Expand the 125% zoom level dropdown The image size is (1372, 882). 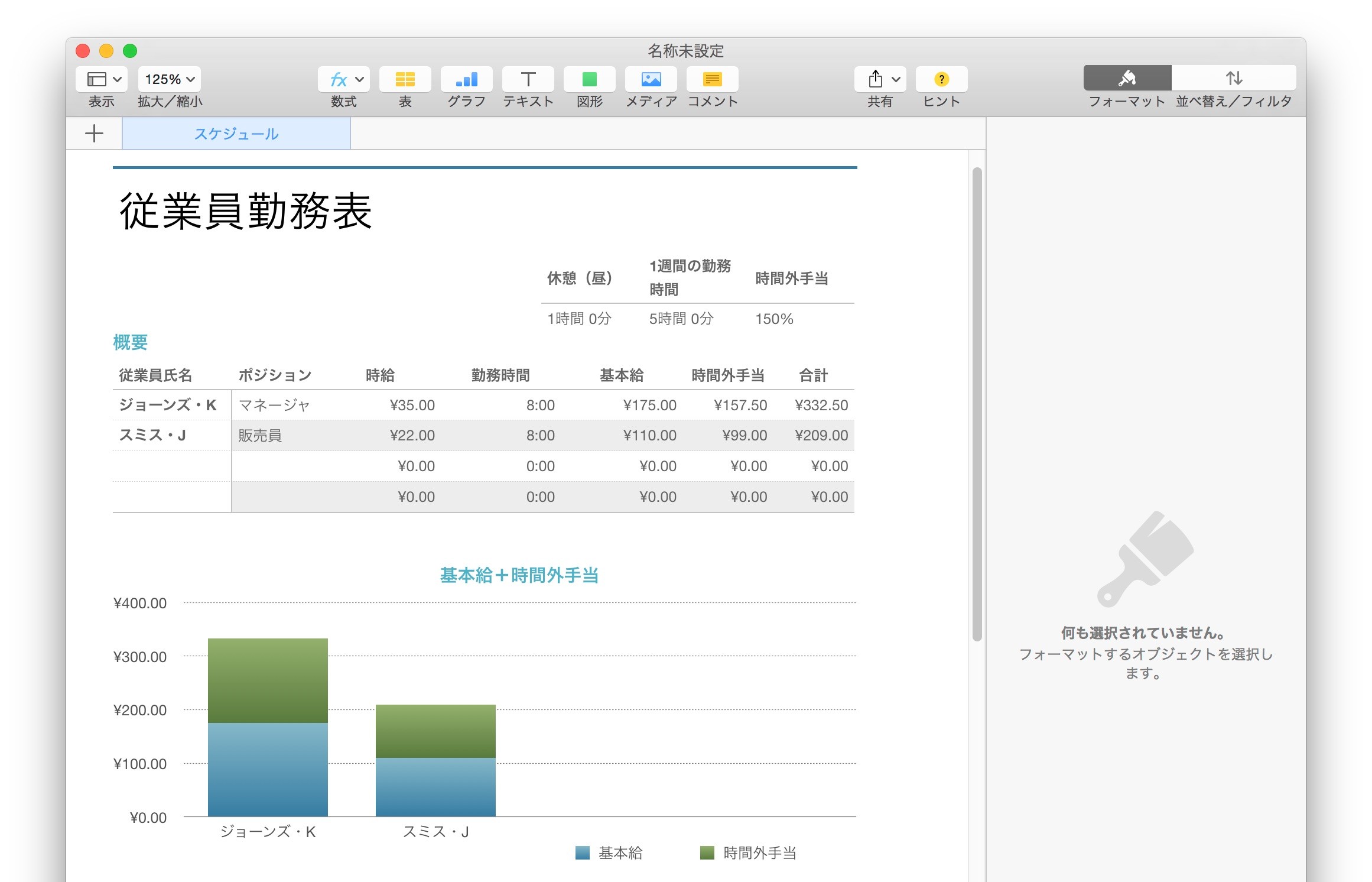[170, 79]
